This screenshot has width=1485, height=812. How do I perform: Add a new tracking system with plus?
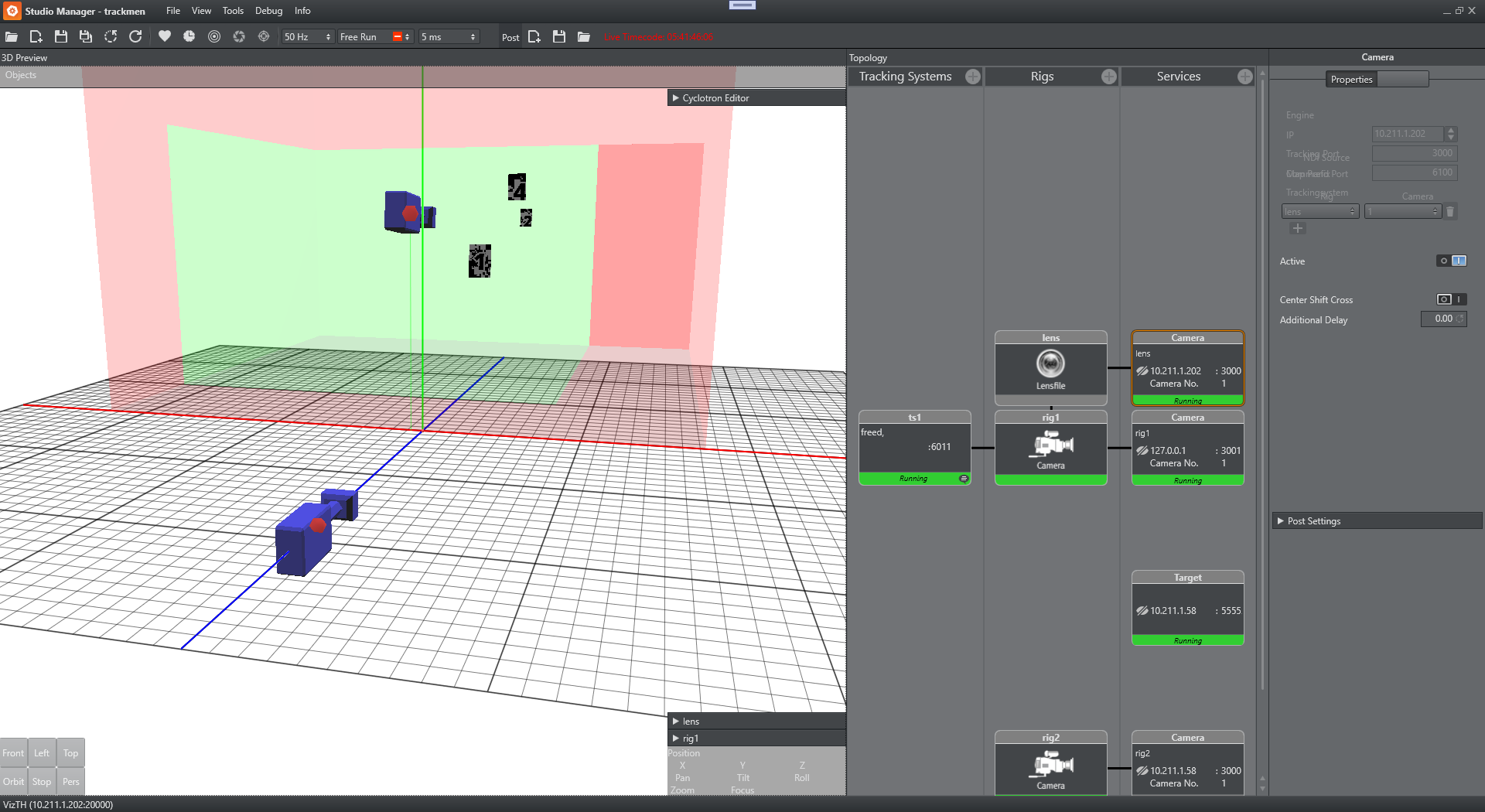(973, 77)
